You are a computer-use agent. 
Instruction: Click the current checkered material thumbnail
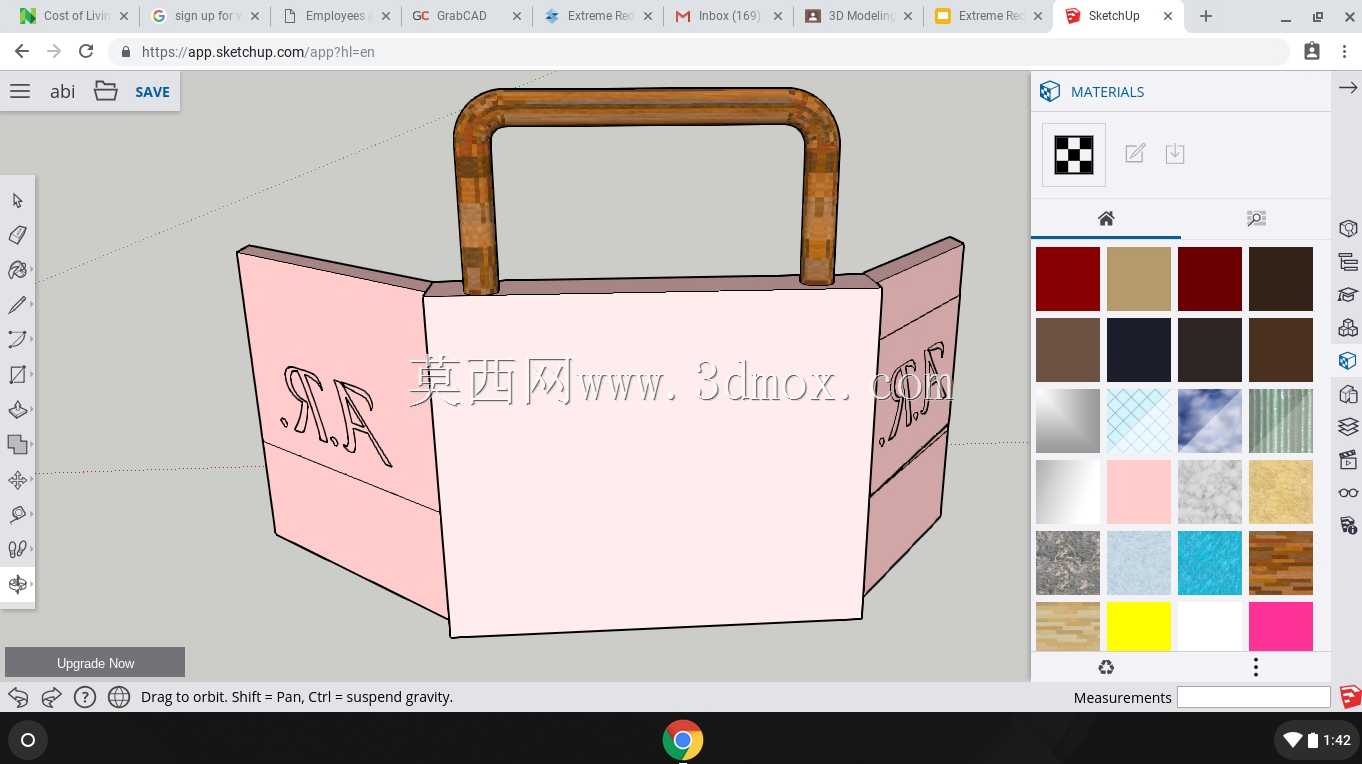tap(1074, 155)
